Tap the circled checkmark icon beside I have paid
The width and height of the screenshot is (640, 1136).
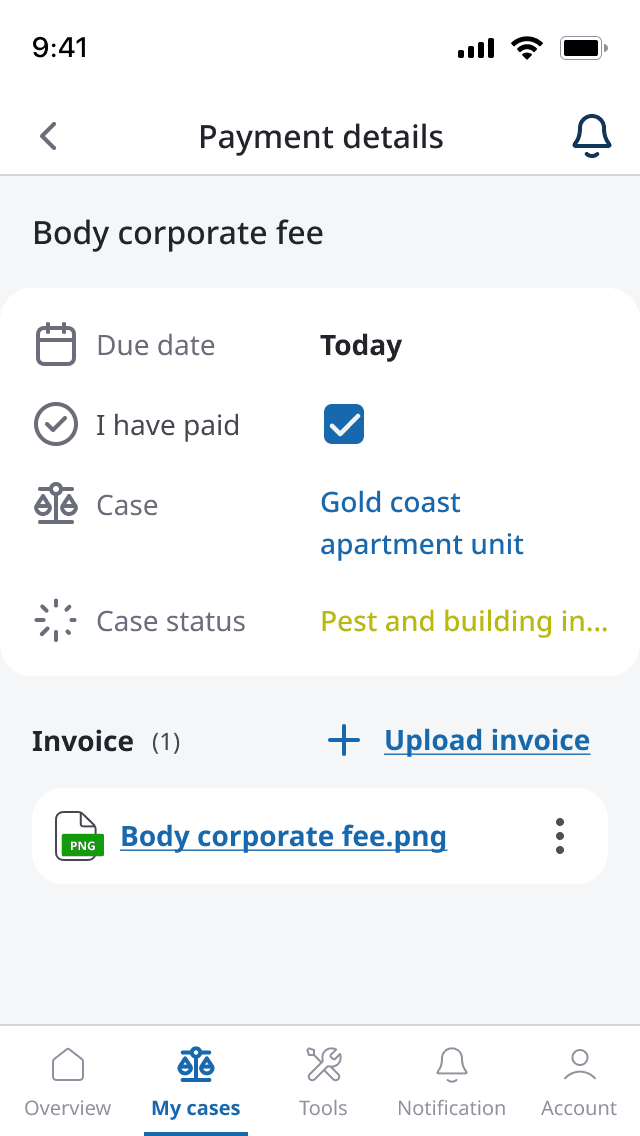(x=56, y=424)
